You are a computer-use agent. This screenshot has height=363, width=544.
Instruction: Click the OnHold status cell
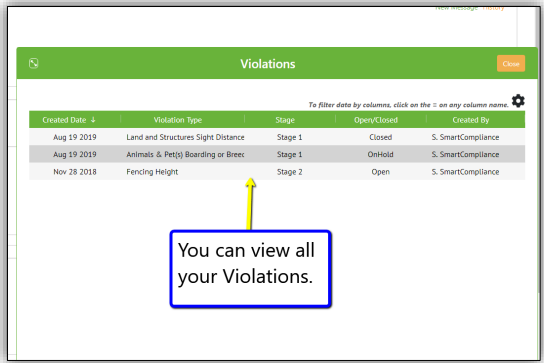pyautogui.click(x=381, y=154)
